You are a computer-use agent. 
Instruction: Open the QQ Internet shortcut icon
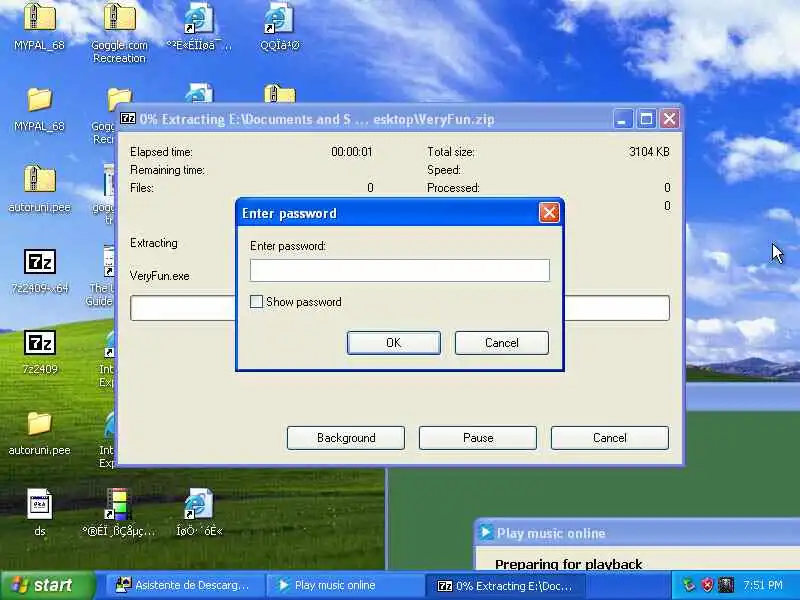pyautogui.click(x=279, y=19)
